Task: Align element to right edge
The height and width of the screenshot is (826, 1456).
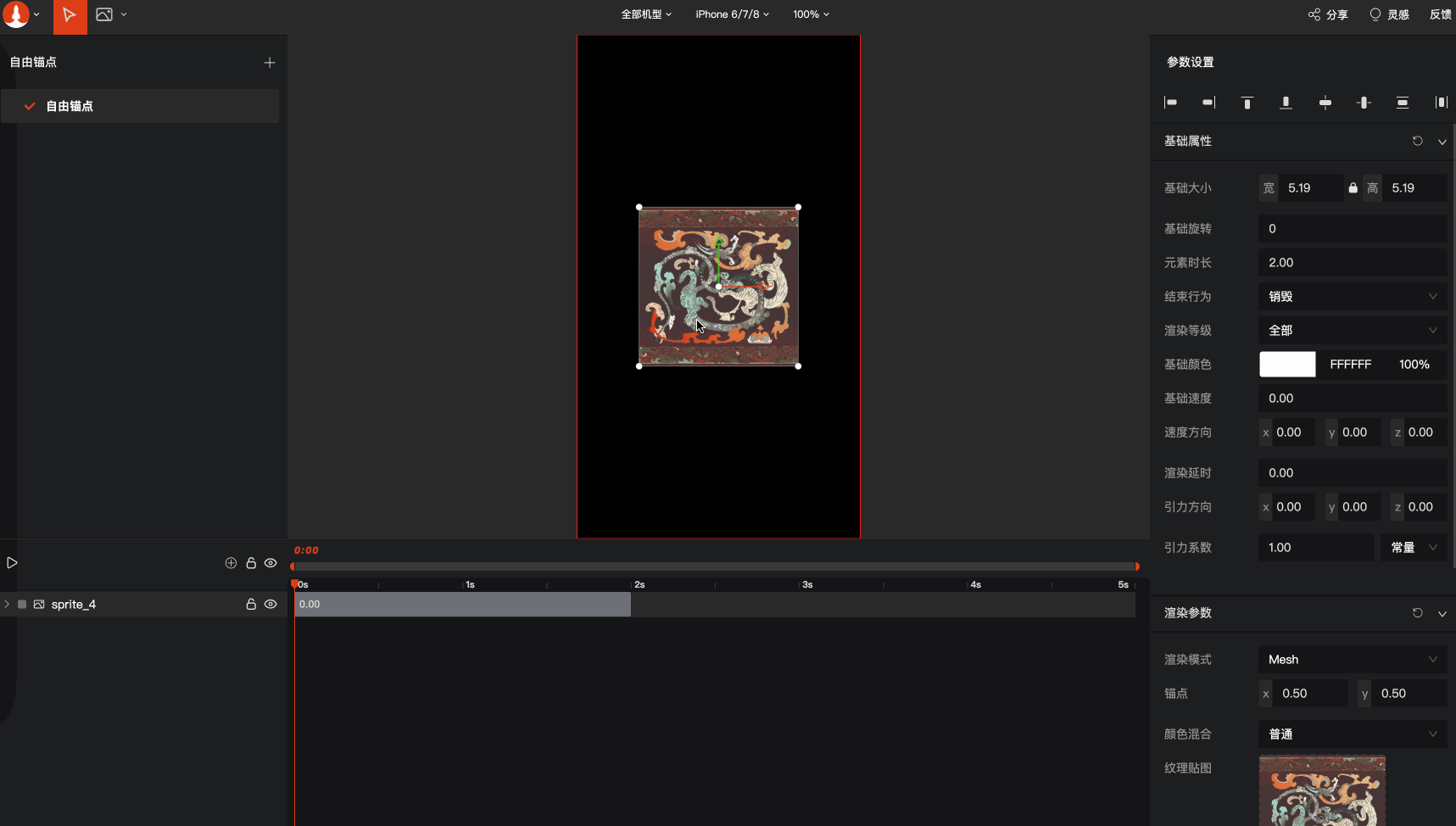Action: tap(1209, 103)
